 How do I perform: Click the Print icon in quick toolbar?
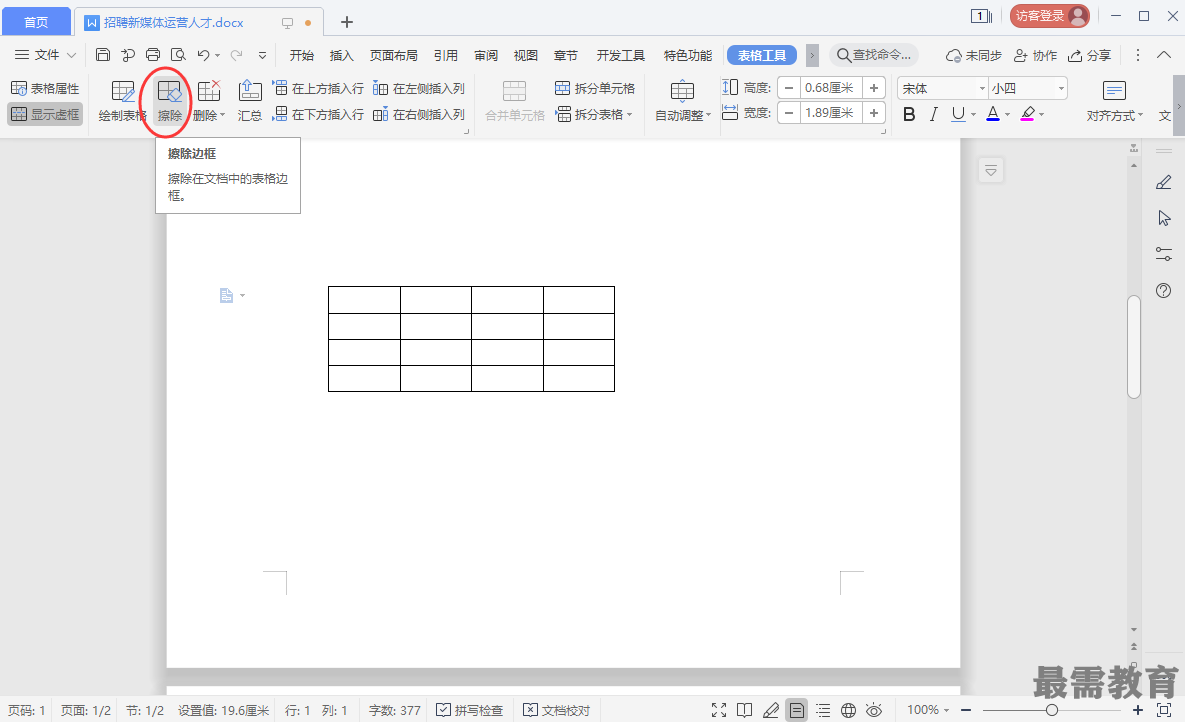pos(153,54)
